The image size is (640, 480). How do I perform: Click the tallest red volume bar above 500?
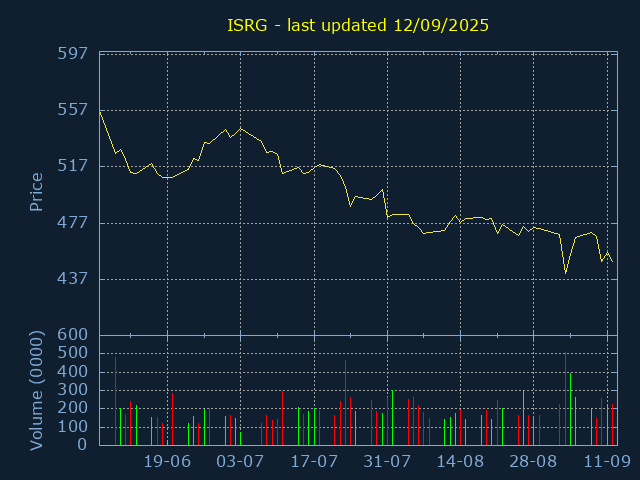[565, 399]
